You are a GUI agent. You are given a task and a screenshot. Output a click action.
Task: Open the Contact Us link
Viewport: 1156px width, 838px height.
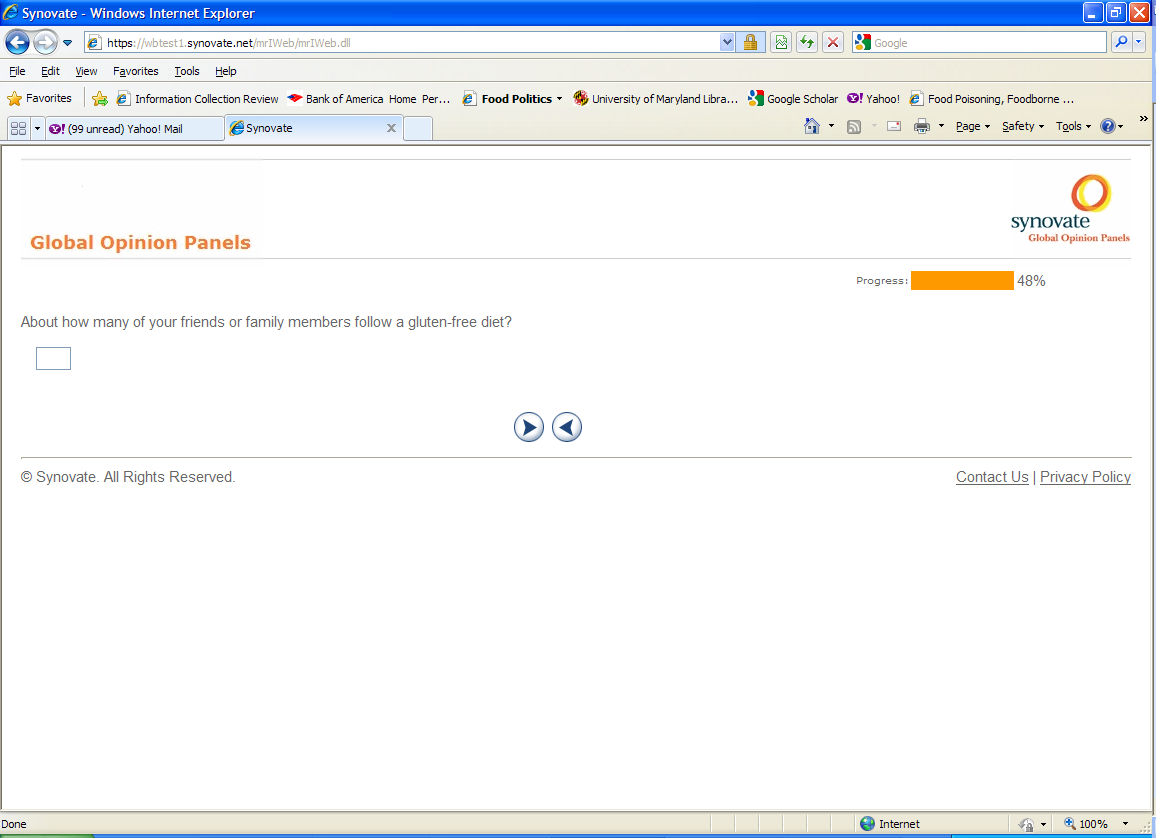[x=992, y=477]
